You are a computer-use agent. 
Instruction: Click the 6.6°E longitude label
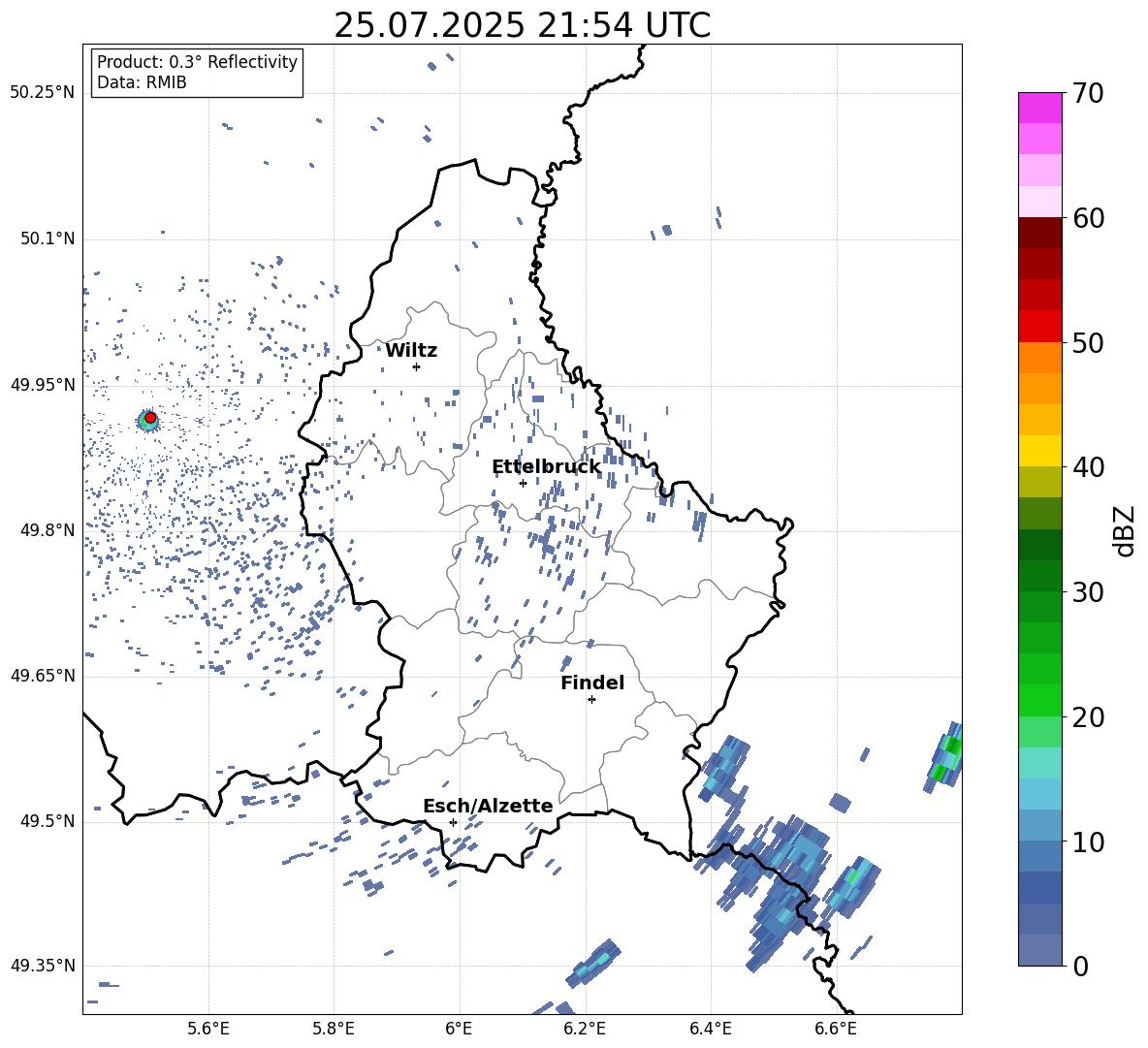coord(836,1029)
